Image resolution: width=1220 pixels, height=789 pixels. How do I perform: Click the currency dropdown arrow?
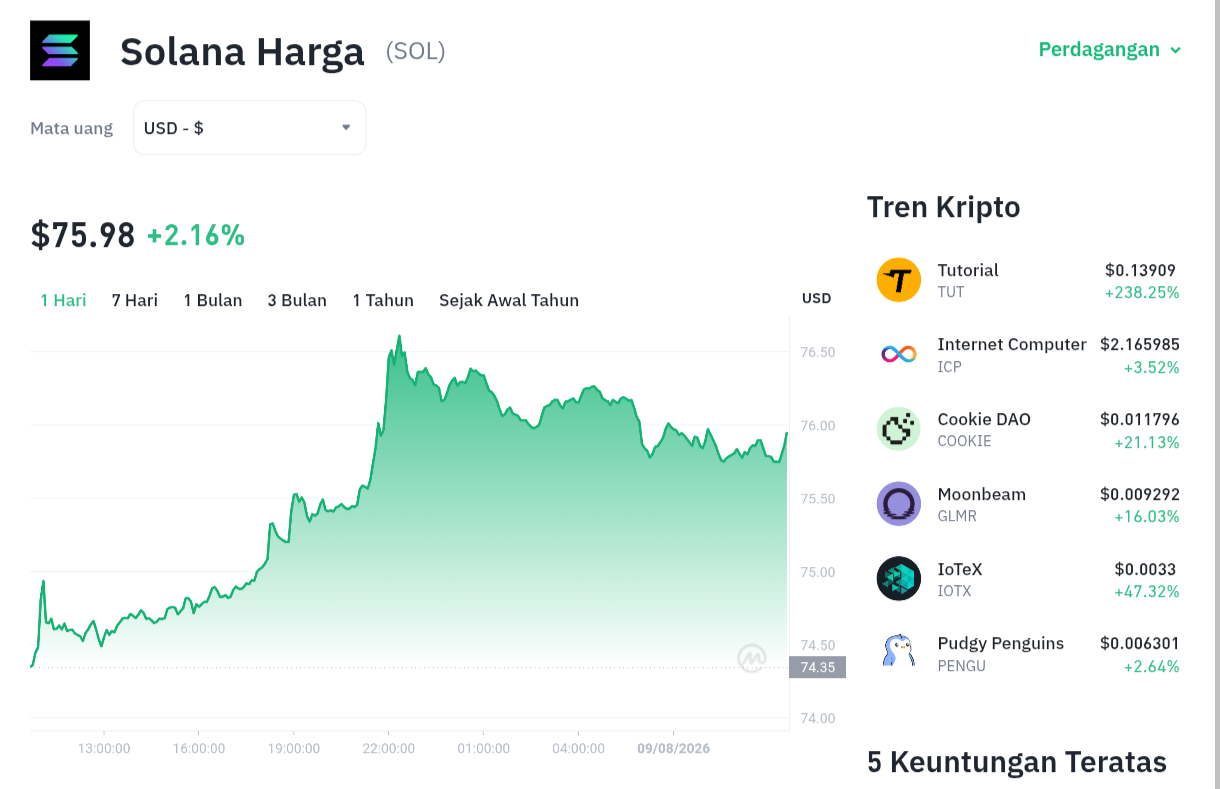(x=346, y=127)
